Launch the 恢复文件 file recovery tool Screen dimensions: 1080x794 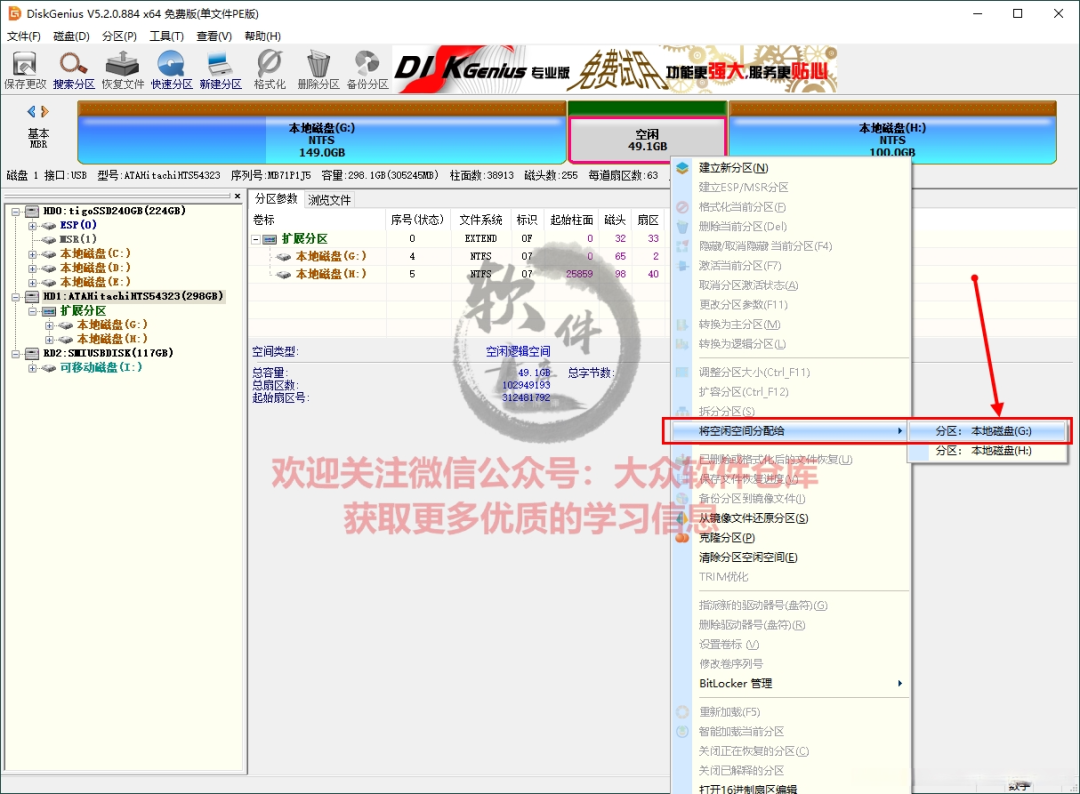[123, 70]
